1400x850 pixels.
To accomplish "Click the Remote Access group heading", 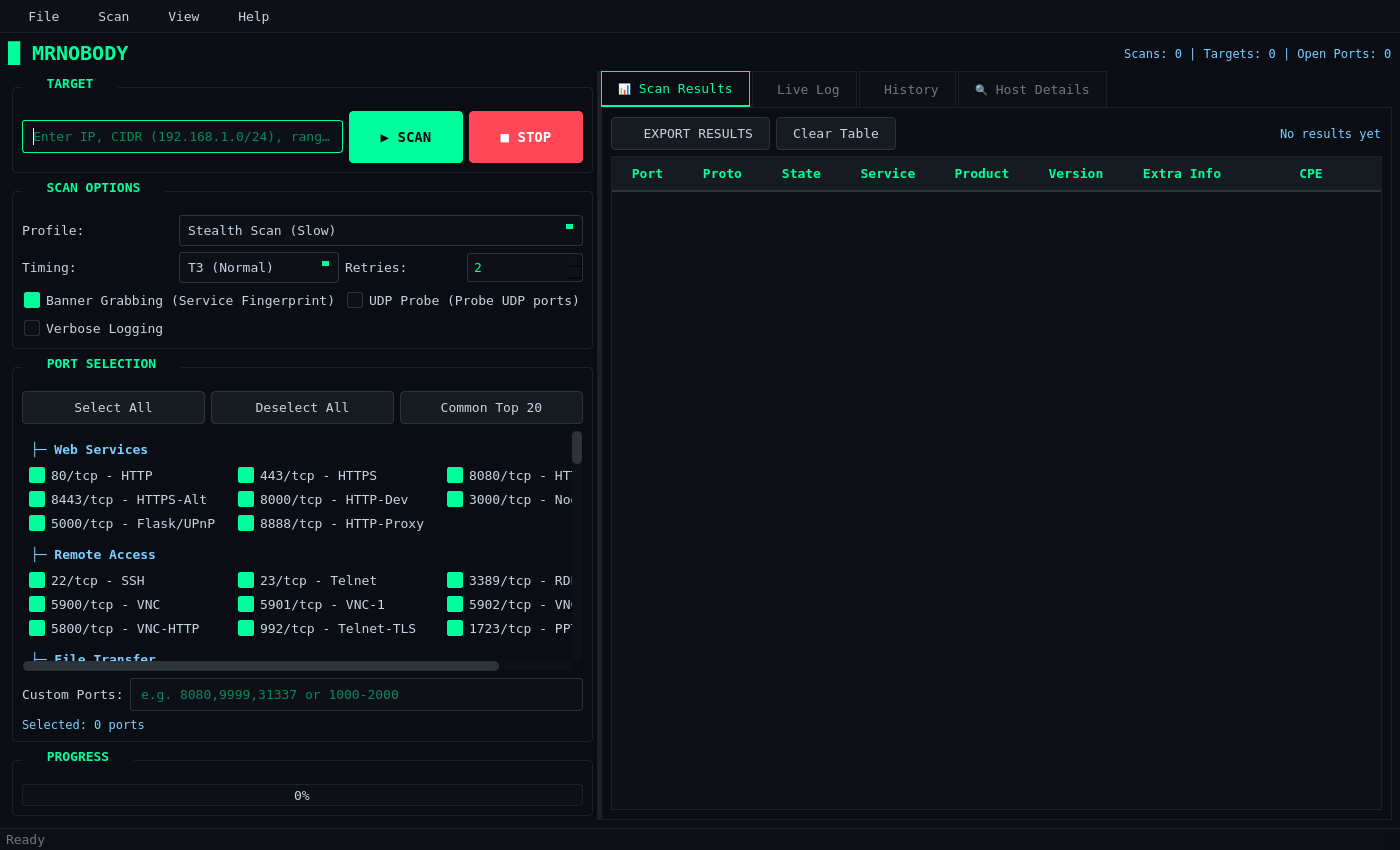I will [94, 554].
